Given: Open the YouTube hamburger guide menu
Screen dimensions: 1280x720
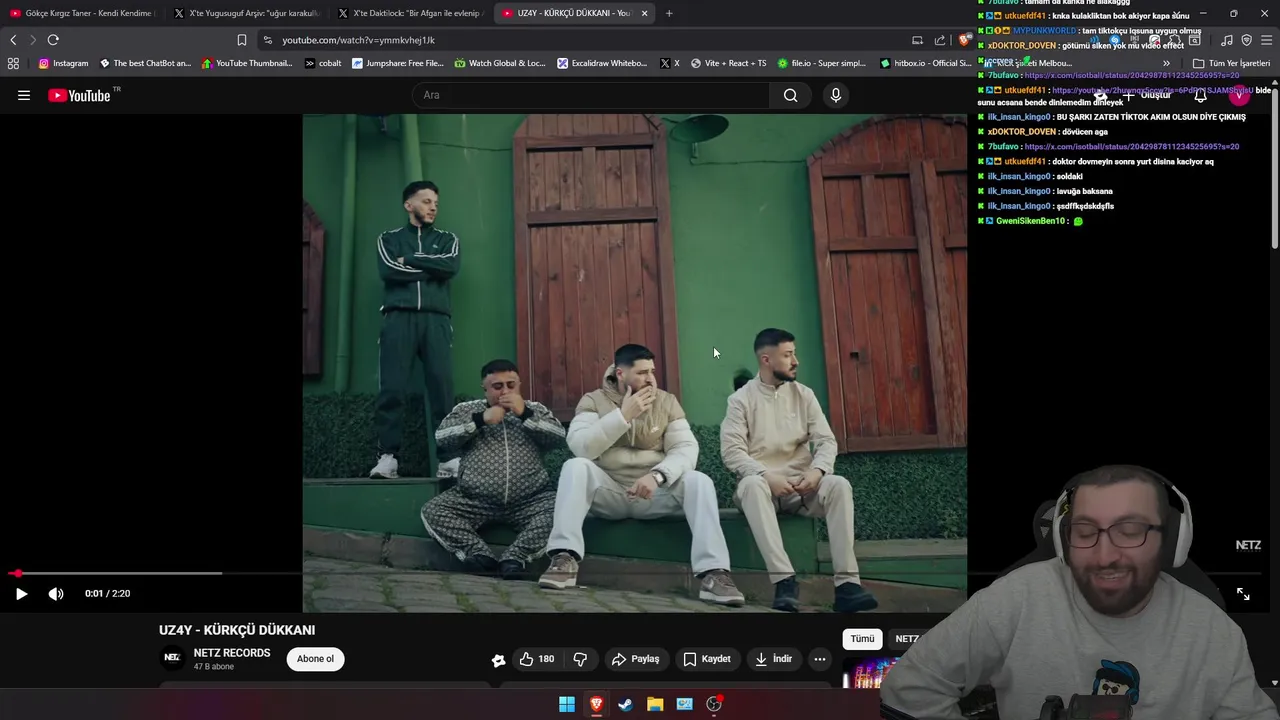Looking at the screenshot, I should click(x=24, y=95).
